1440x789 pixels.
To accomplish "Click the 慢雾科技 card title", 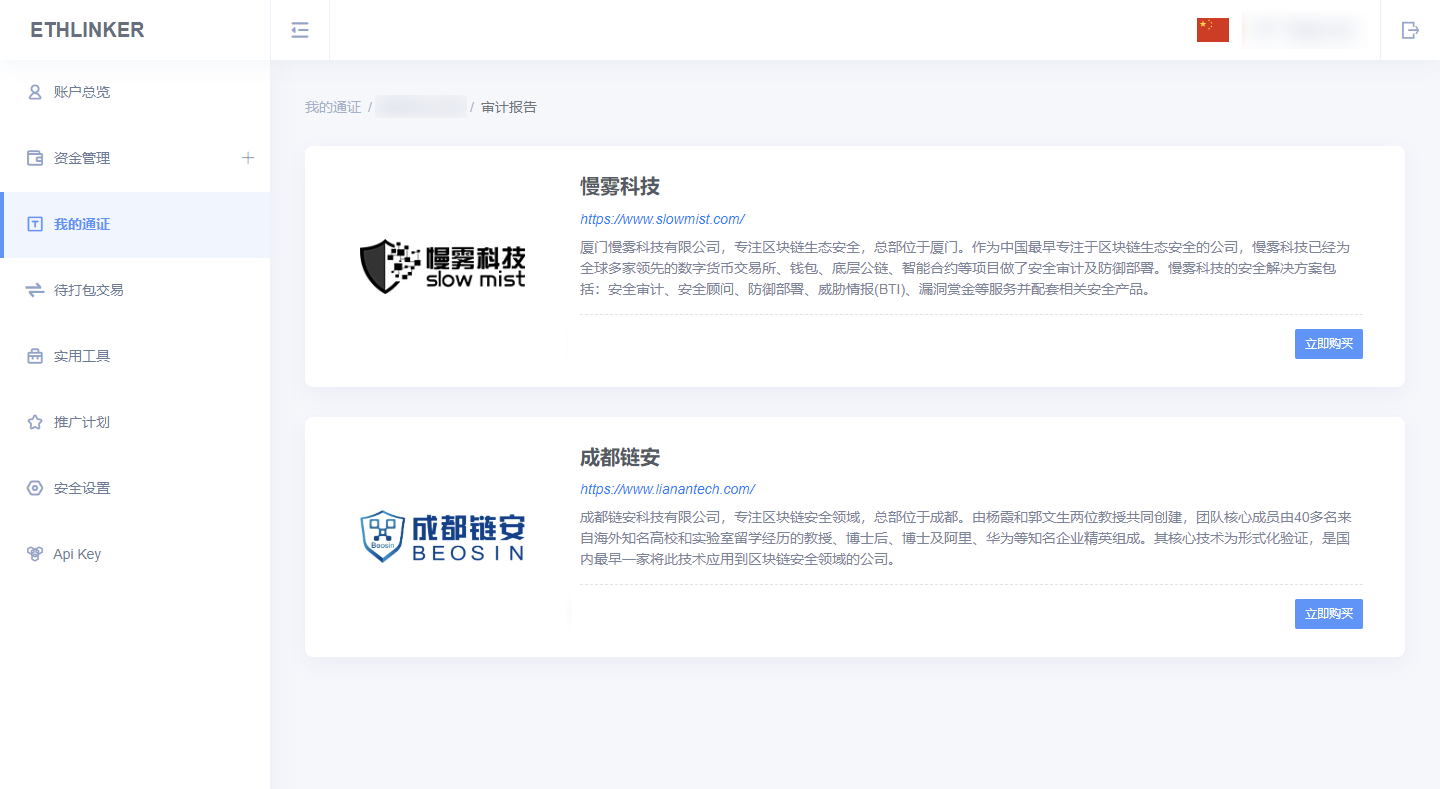I will tap(620, 187).
